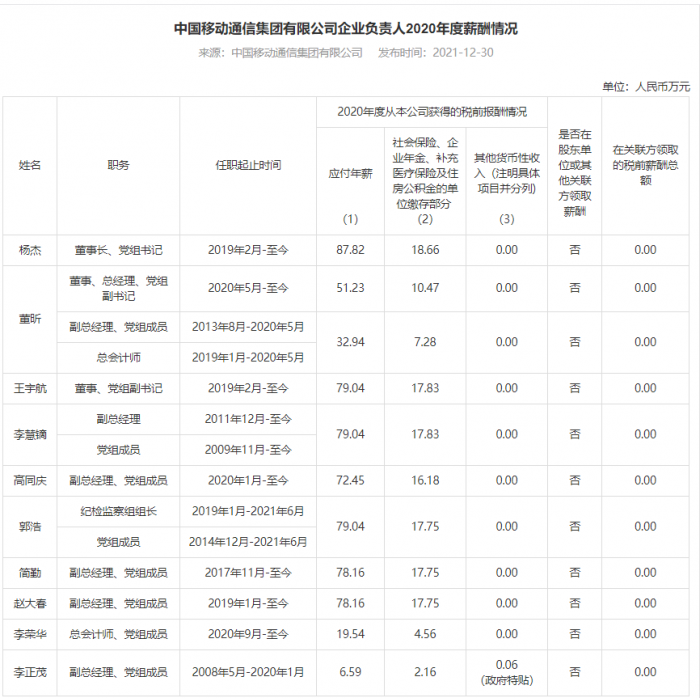
Task: Click the term 2019年1月-2020年5月
Action: click(x=248, y=357)
